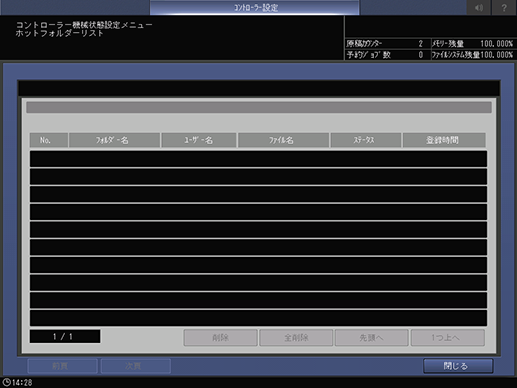Click the 全削除 button
Screen dimensions: 517x388
point(296,338)
